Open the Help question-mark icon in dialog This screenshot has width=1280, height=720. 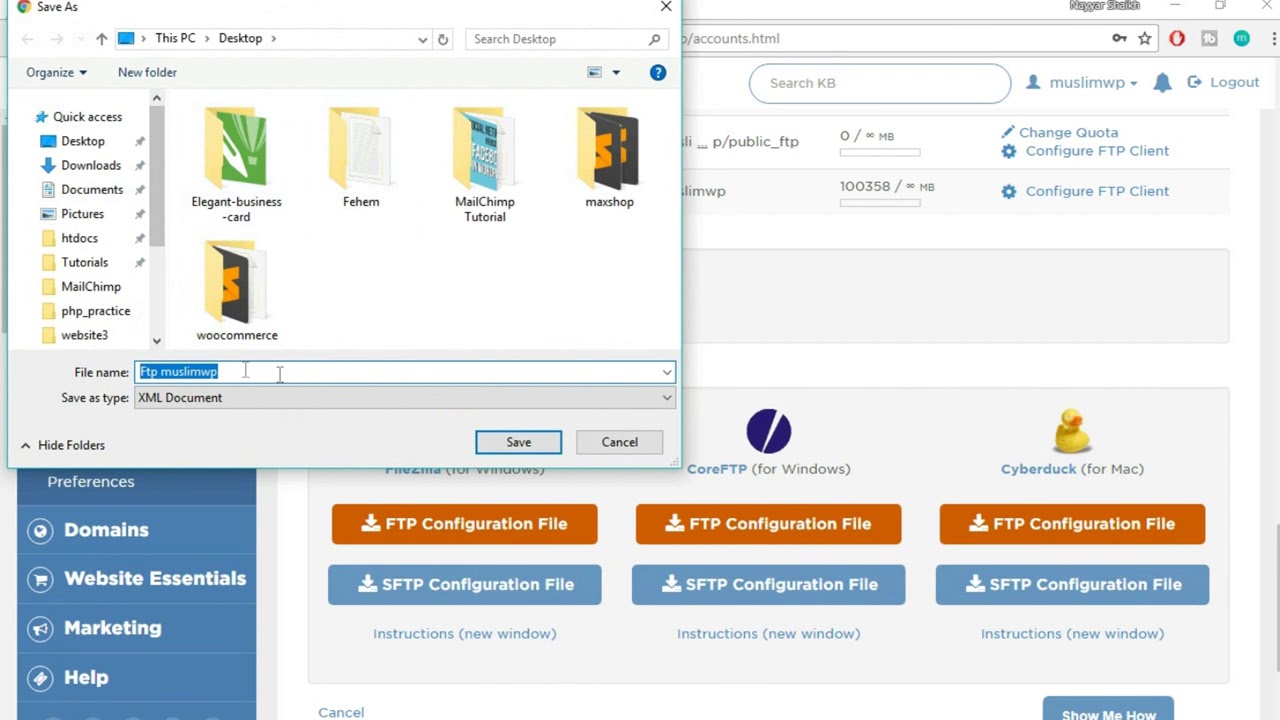(658, 72)
